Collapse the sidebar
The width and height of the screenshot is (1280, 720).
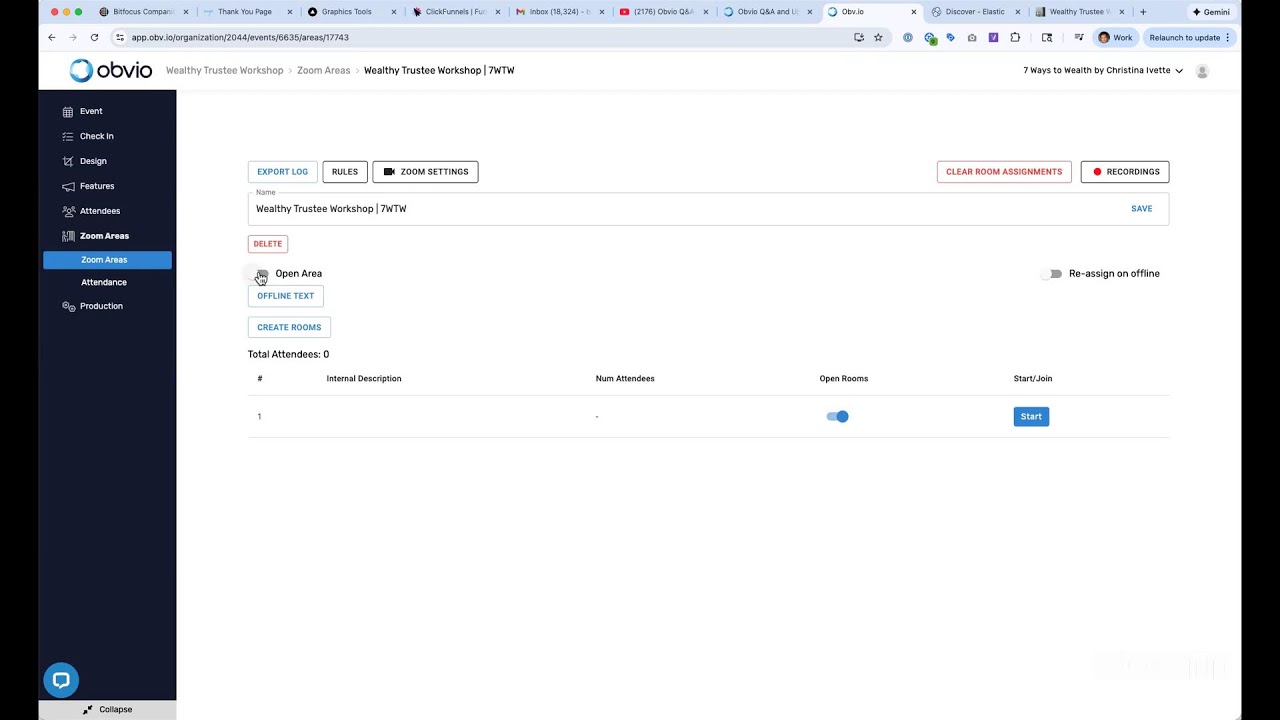108,710
